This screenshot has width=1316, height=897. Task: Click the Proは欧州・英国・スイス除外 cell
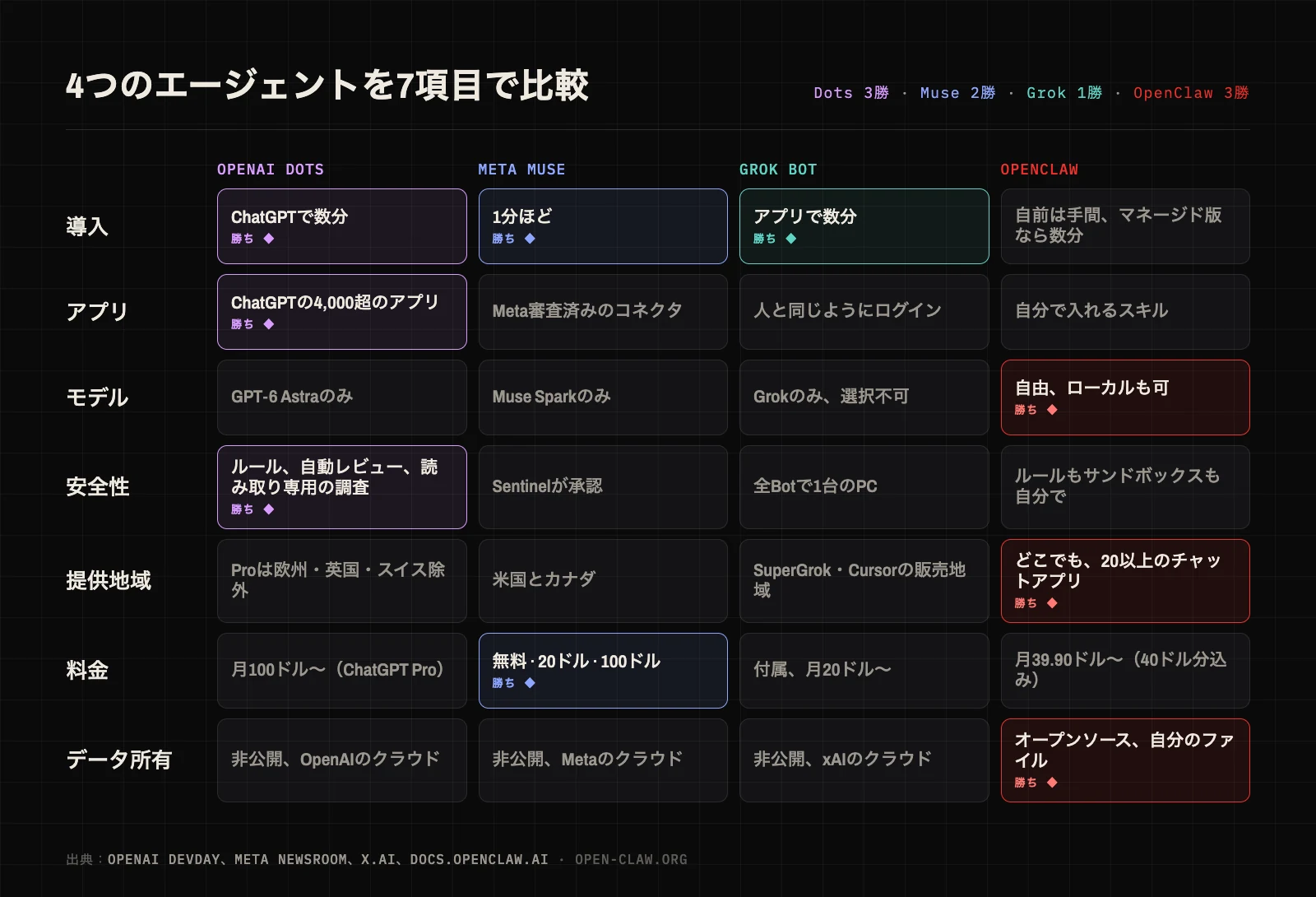point(342,581)
